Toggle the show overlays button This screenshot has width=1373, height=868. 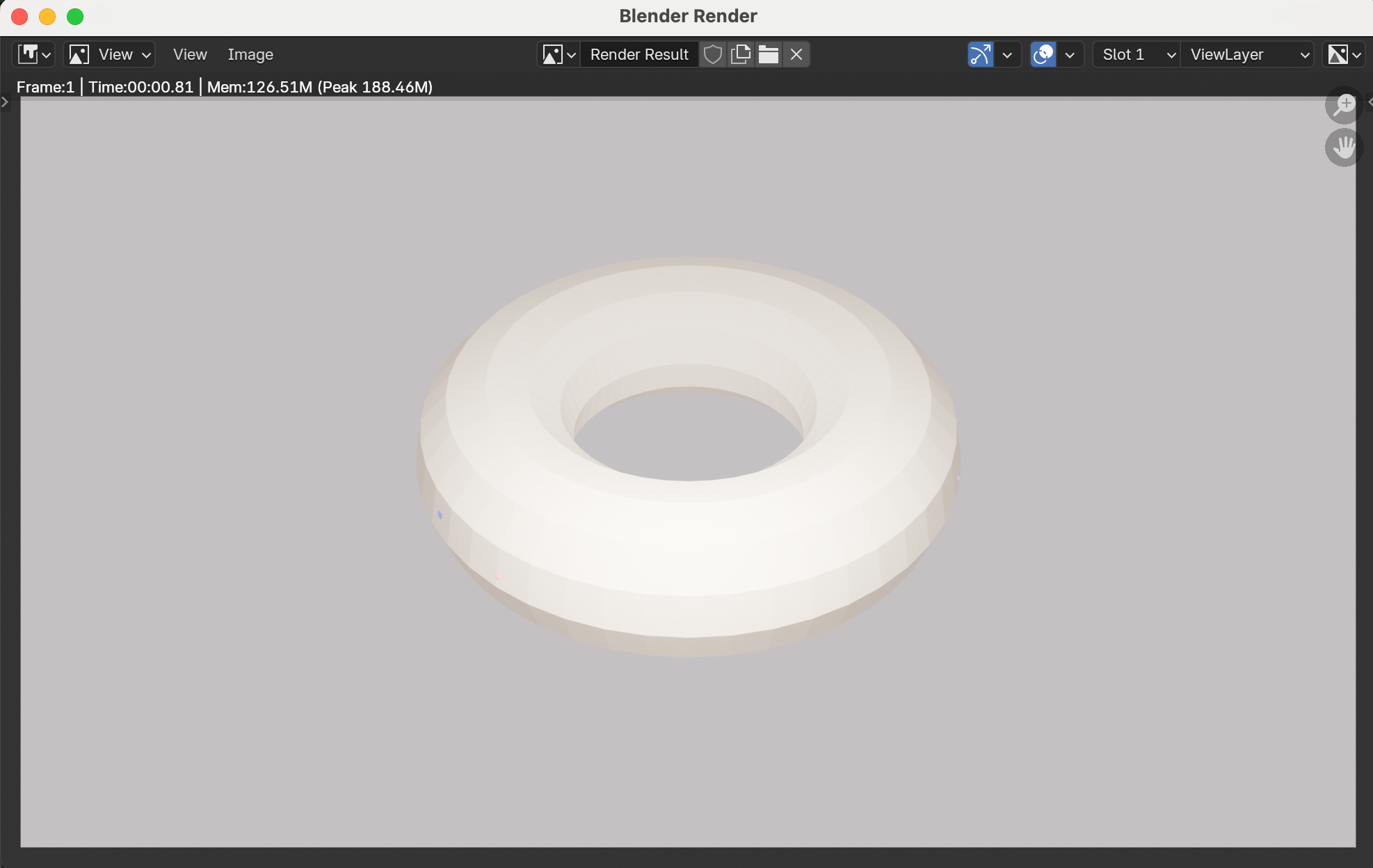click(1043, 54)
